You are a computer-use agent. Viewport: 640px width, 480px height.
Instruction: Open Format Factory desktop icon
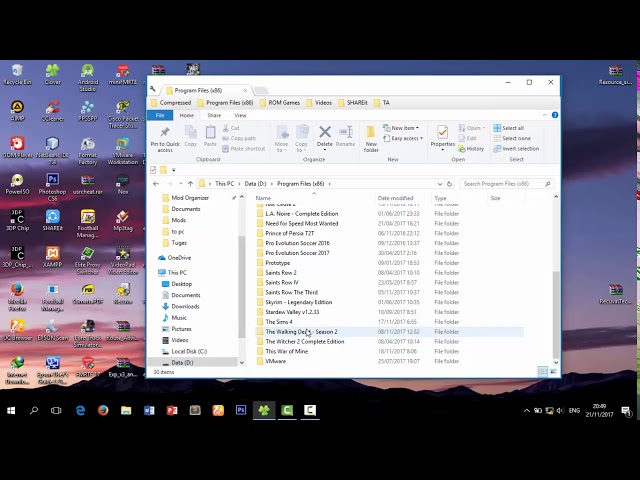tap(88, 151)
